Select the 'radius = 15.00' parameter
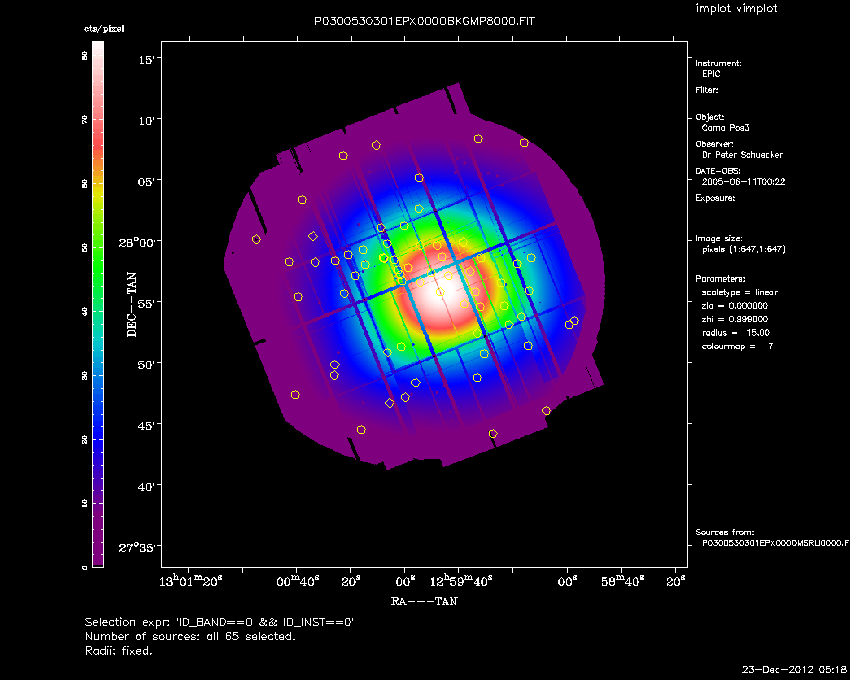 pyautogui.click(x=736, y=333)
